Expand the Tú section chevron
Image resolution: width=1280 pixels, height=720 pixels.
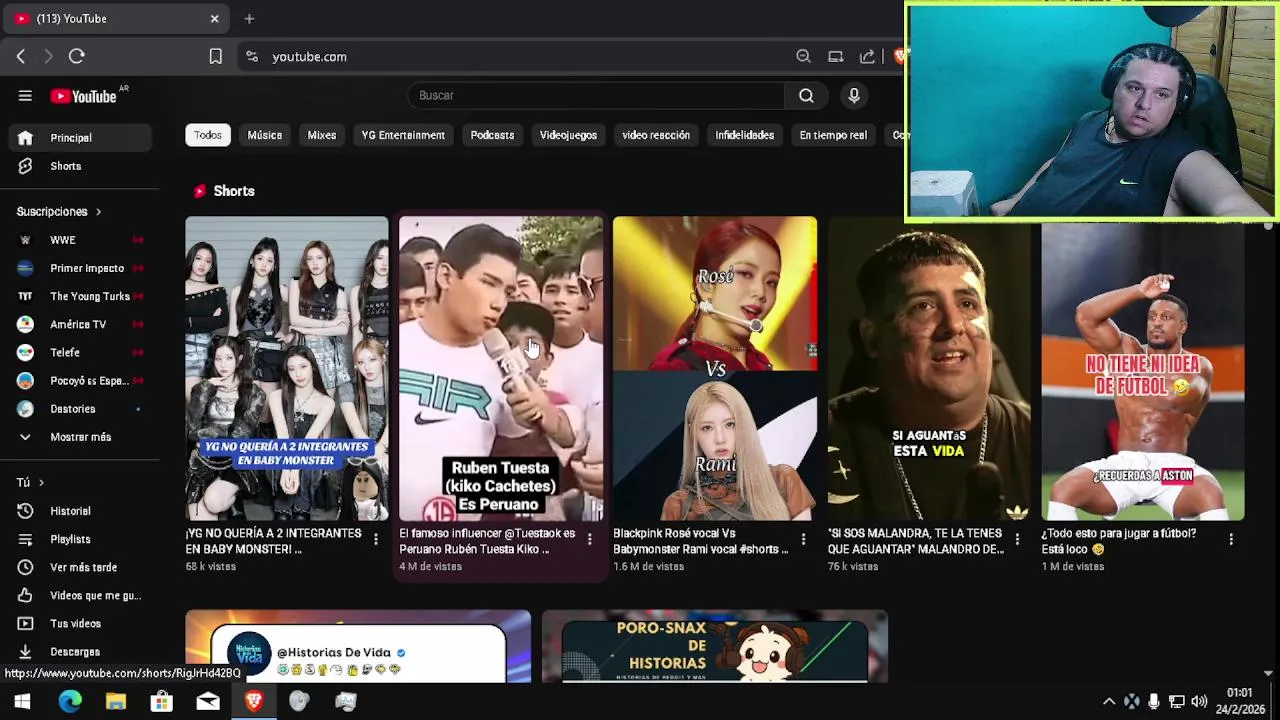(x=41, y=483)
